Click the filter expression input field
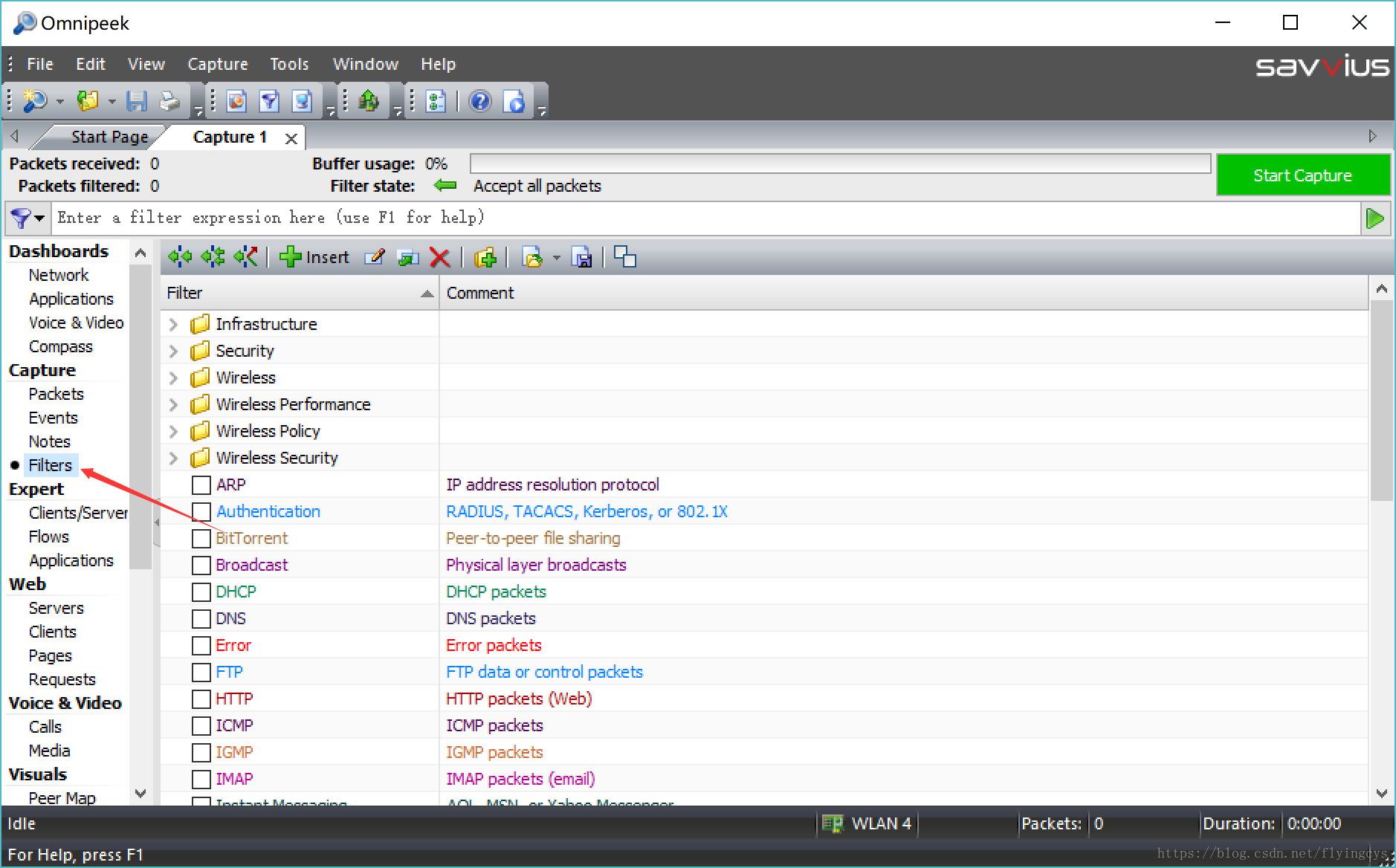Image resolution: width=1396 pixels, height=868 pixels. (706, 218)
